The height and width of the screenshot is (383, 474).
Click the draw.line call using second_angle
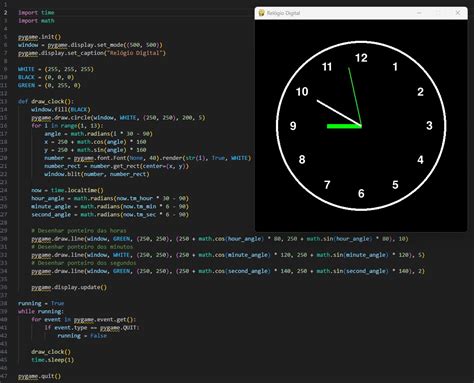228,271
